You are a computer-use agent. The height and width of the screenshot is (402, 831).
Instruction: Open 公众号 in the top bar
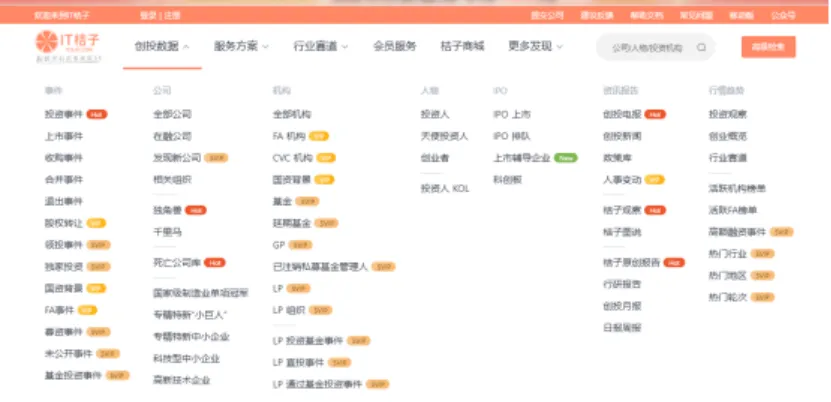pyautogui.click(x=783, y=15)
